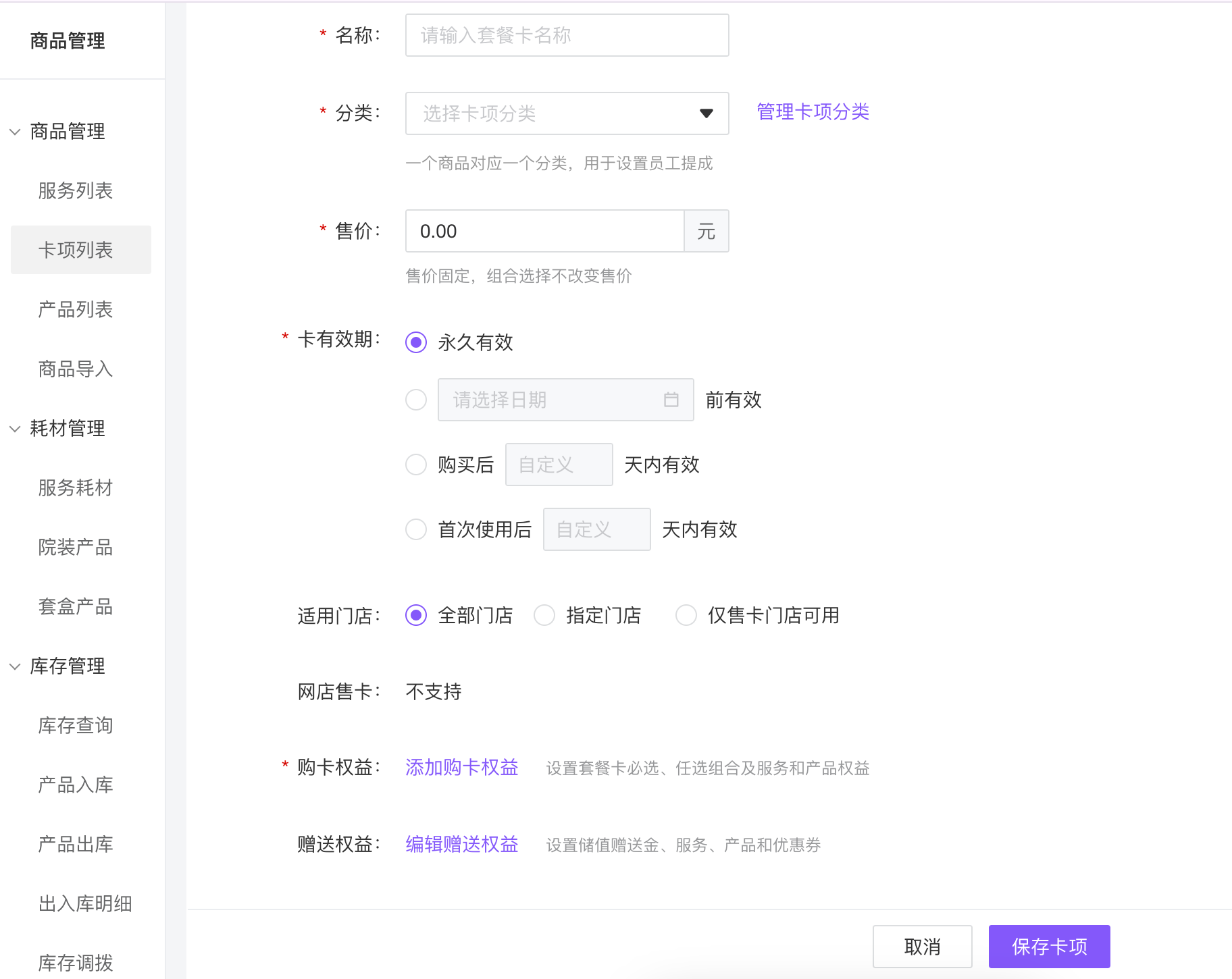Open 套盒产品 in the sidebar

click(75, 606)
